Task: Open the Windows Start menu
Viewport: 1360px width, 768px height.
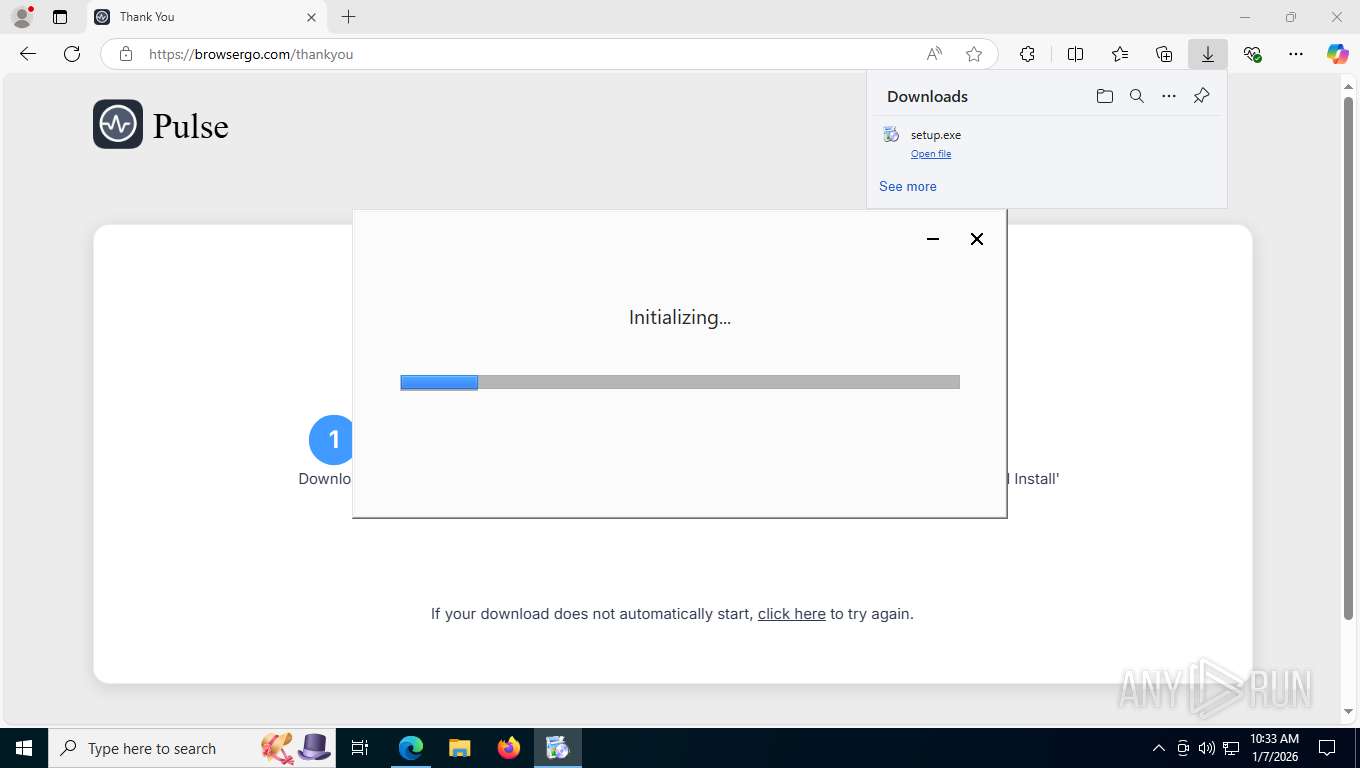Action: tap(24, 748)
